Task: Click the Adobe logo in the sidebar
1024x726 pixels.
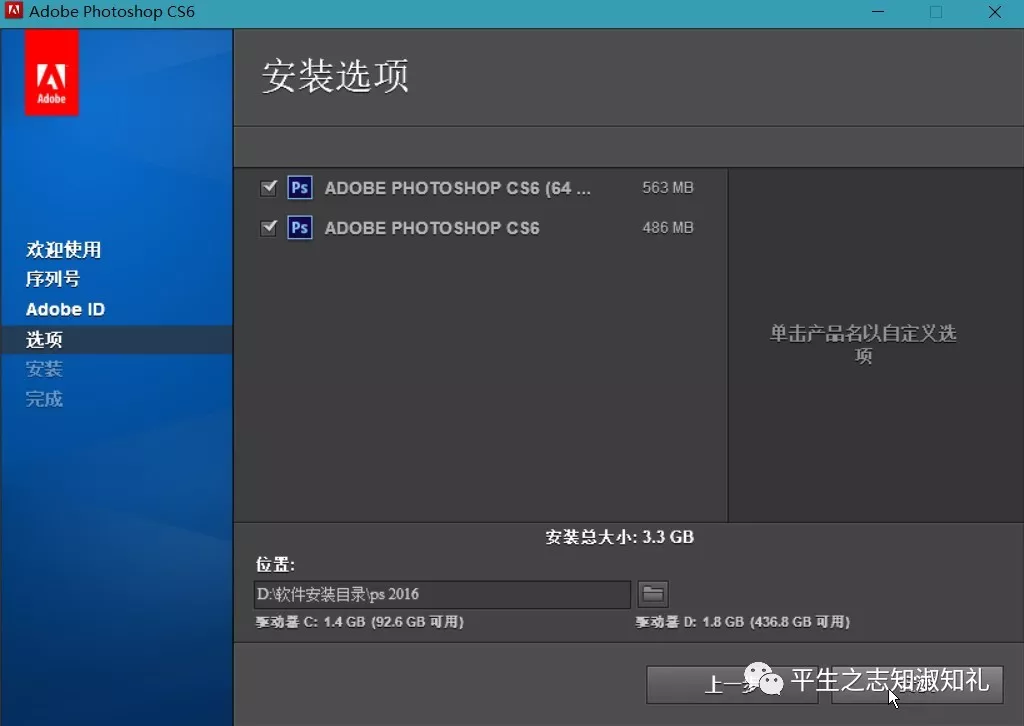Action: (x=52, y=72)
